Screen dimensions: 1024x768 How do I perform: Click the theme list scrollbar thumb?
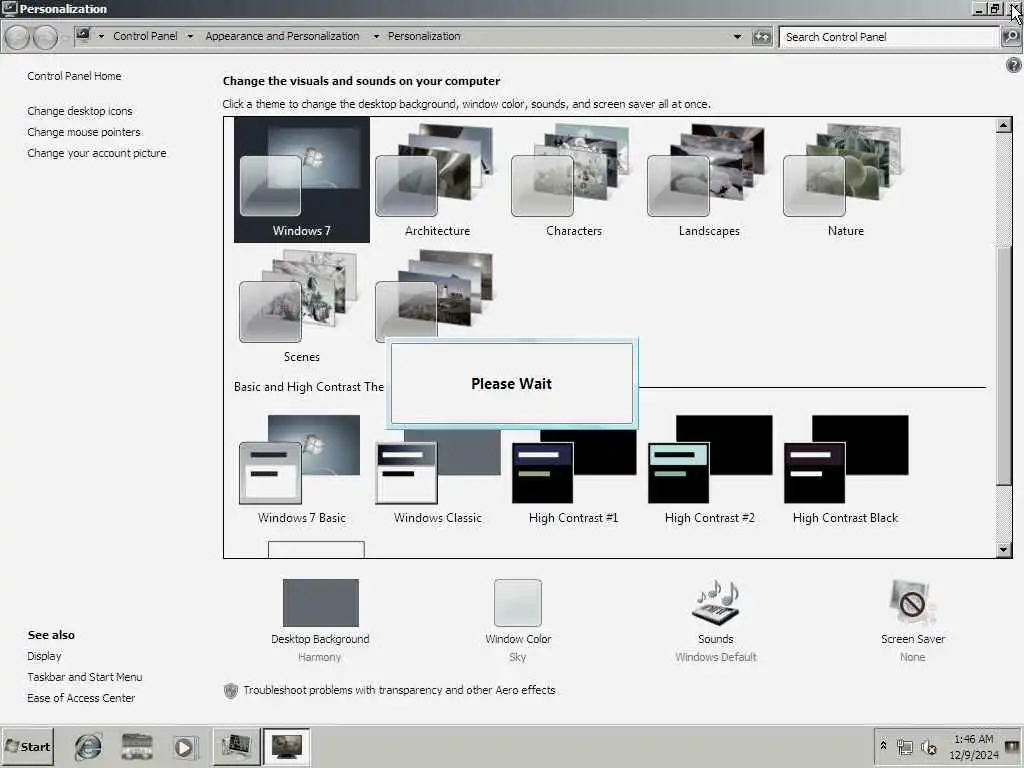point(1004,366)
